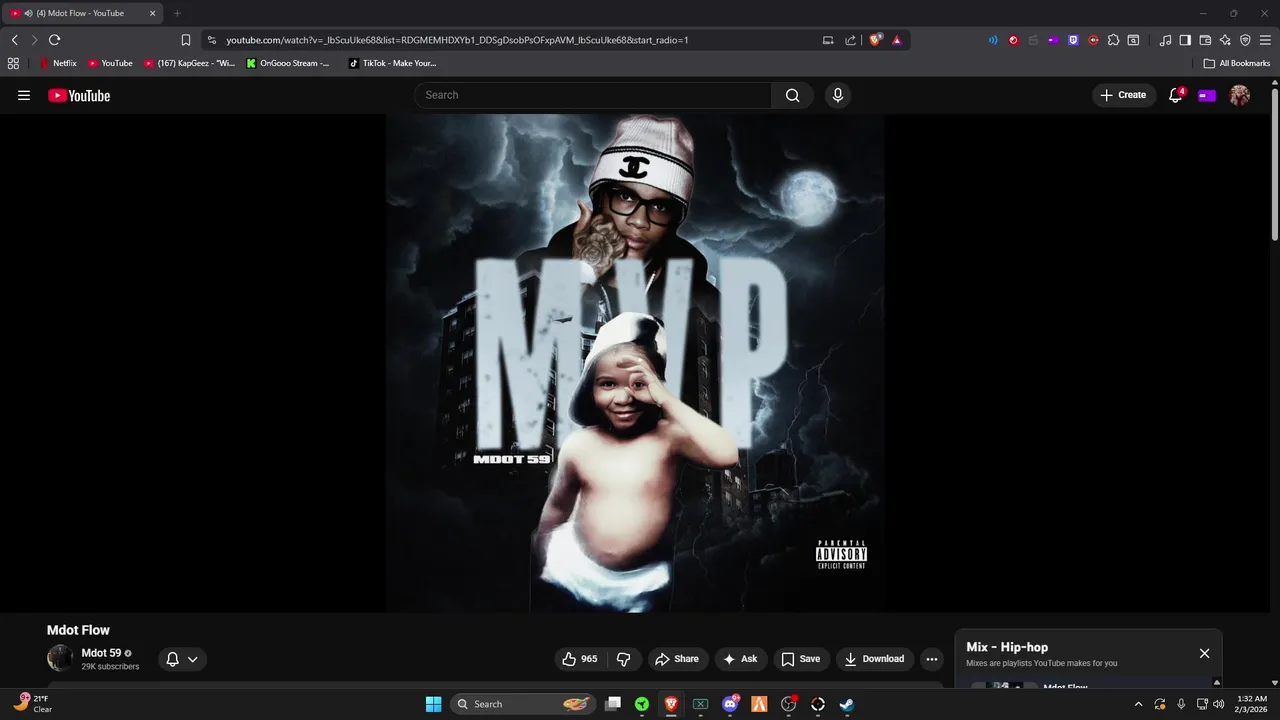Open the Netflix bookmark
This screenshot has height=720, width=1280.
pyautogui.click(x=58, y=63)
